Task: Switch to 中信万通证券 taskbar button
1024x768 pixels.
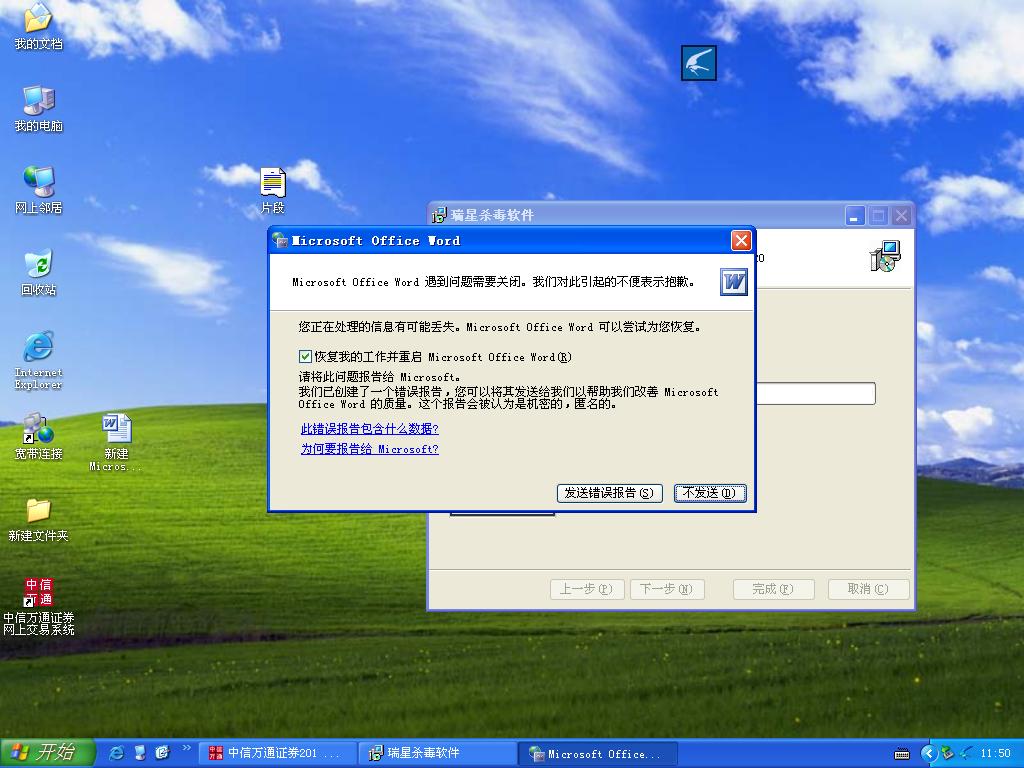Action: (x=278, y=754)
